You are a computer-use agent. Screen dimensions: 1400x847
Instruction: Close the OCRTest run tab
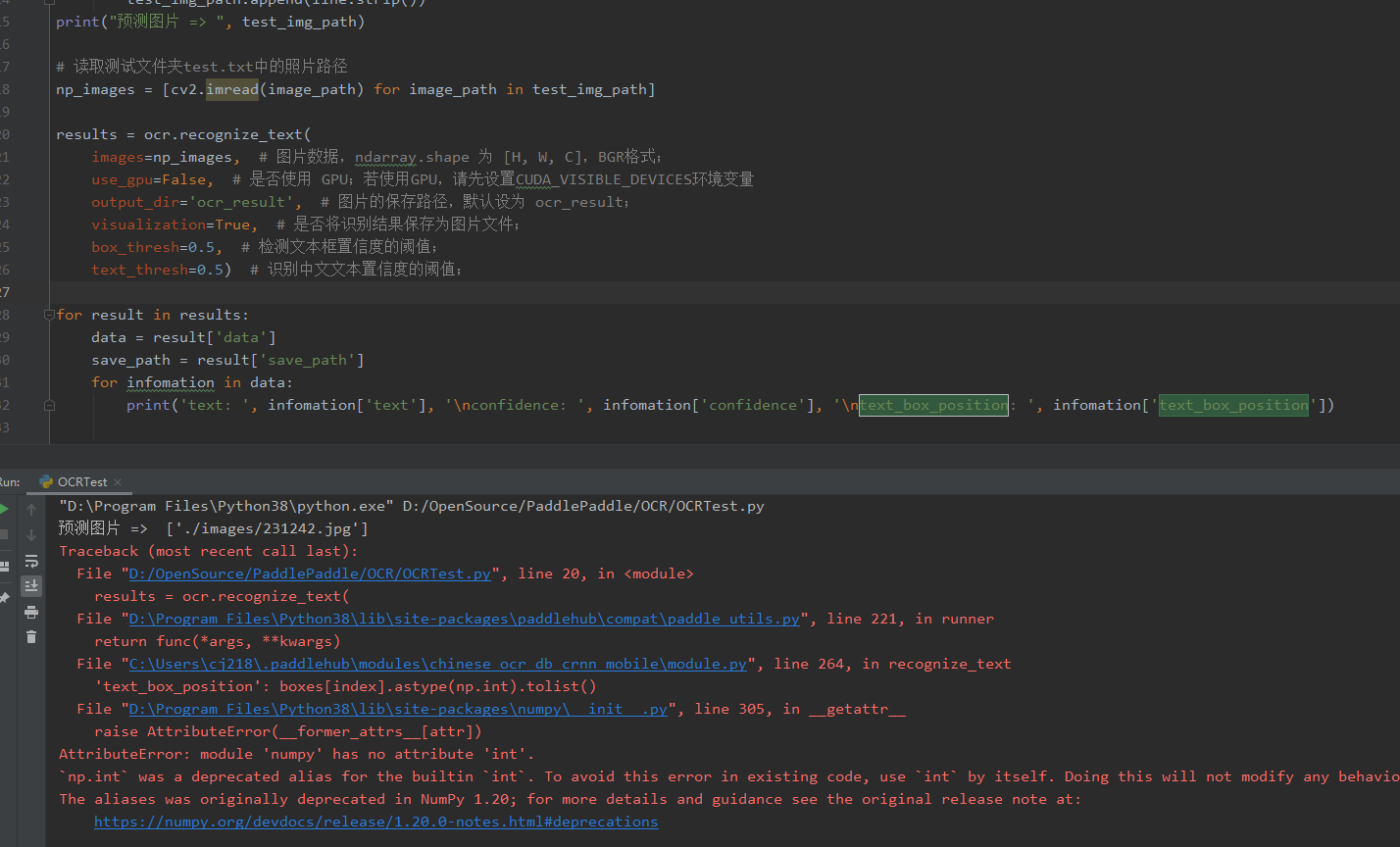118,481
